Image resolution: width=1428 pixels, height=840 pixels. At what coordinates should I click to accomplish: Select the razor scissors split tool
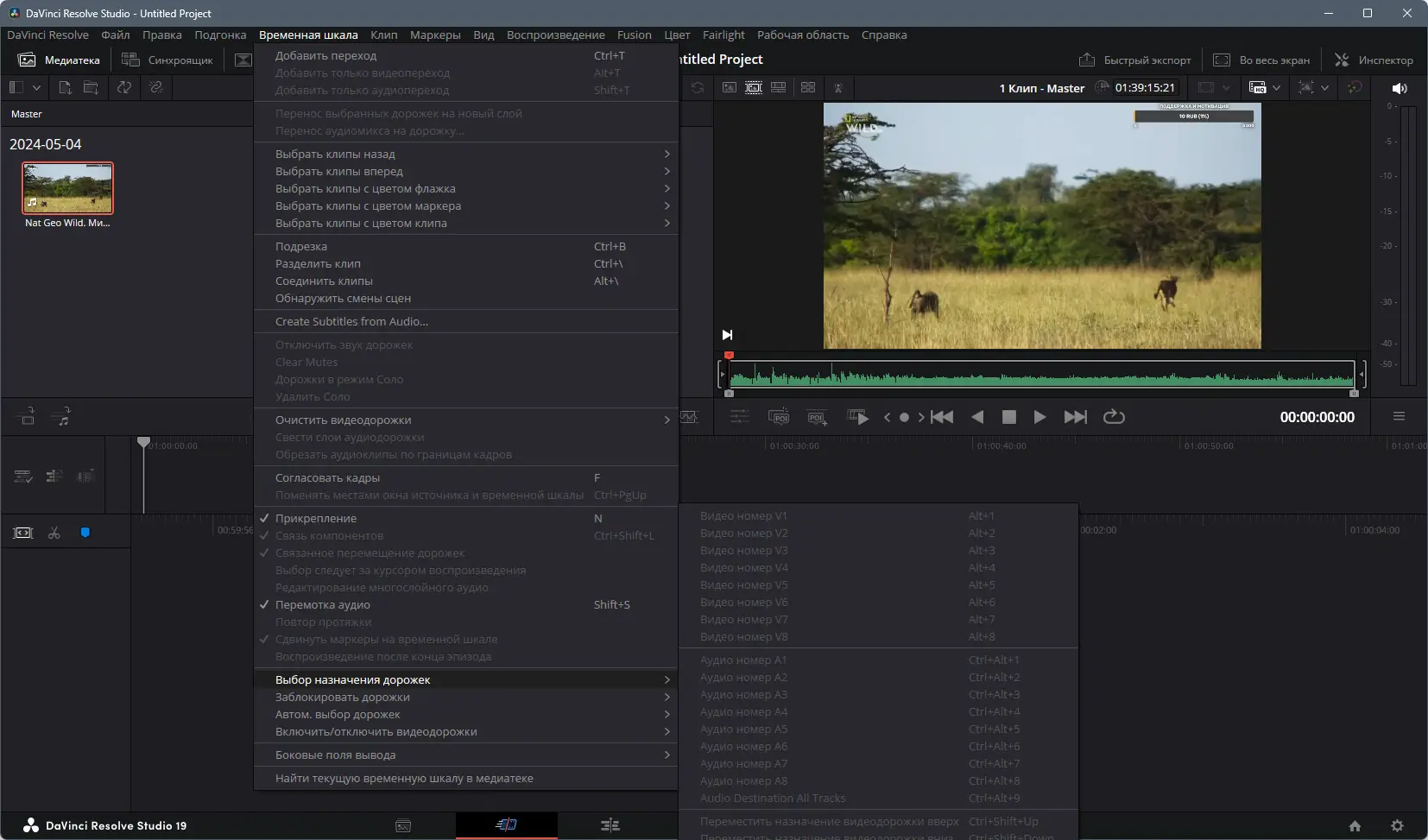coord(54,533)
